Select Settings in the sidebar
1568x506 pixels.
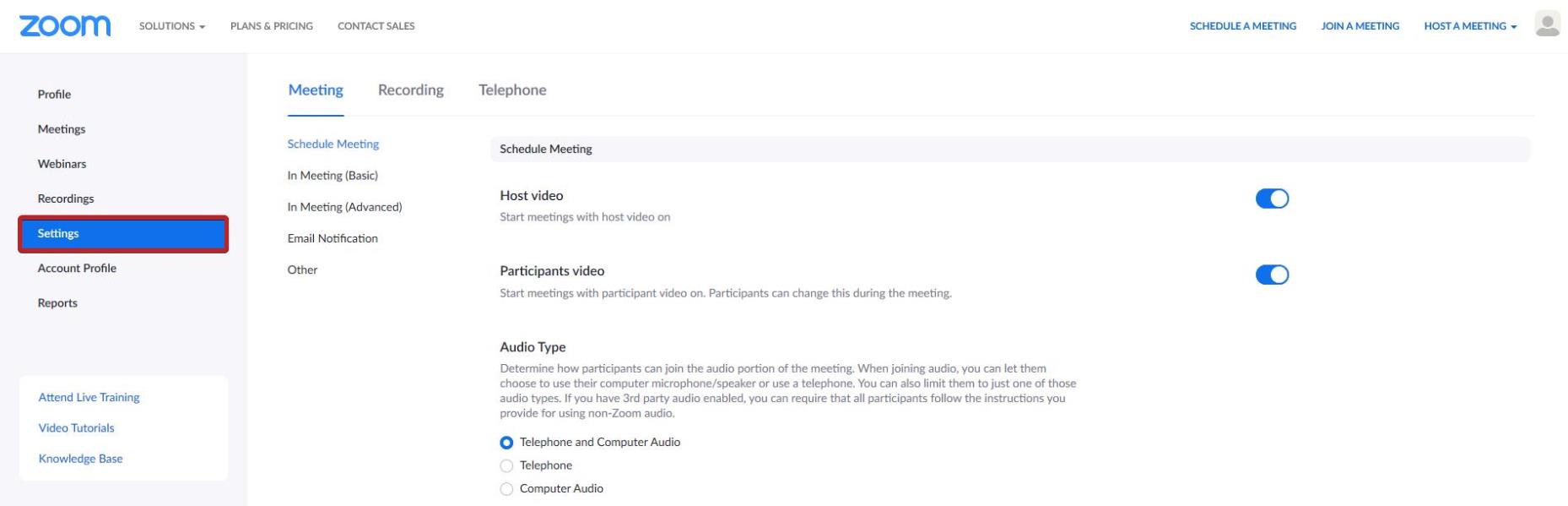[x=123, y=234]
